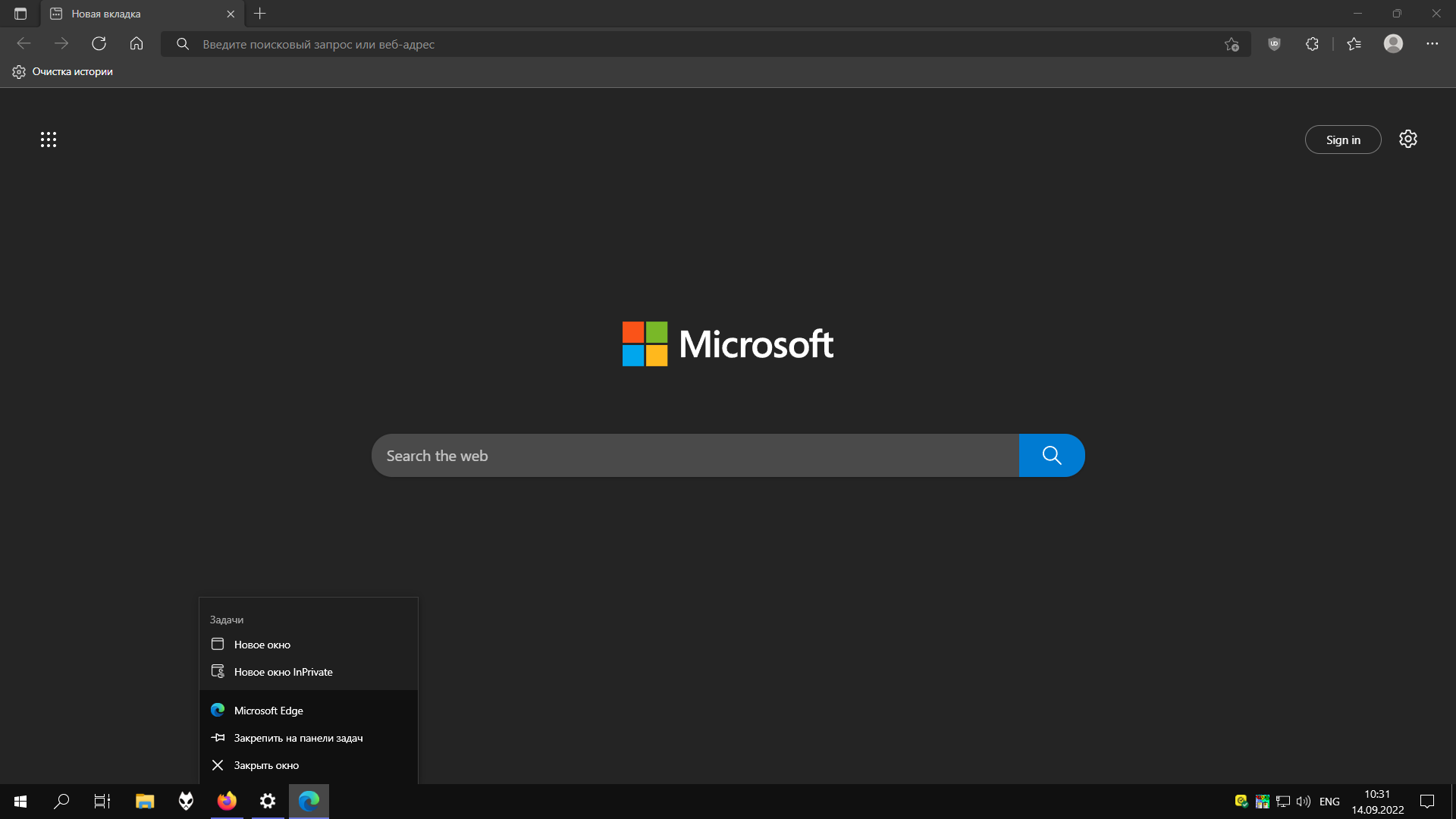Screen dimensions: 1456x819
Task: Go back using the back arrow
Action: [x=24, y=44]
